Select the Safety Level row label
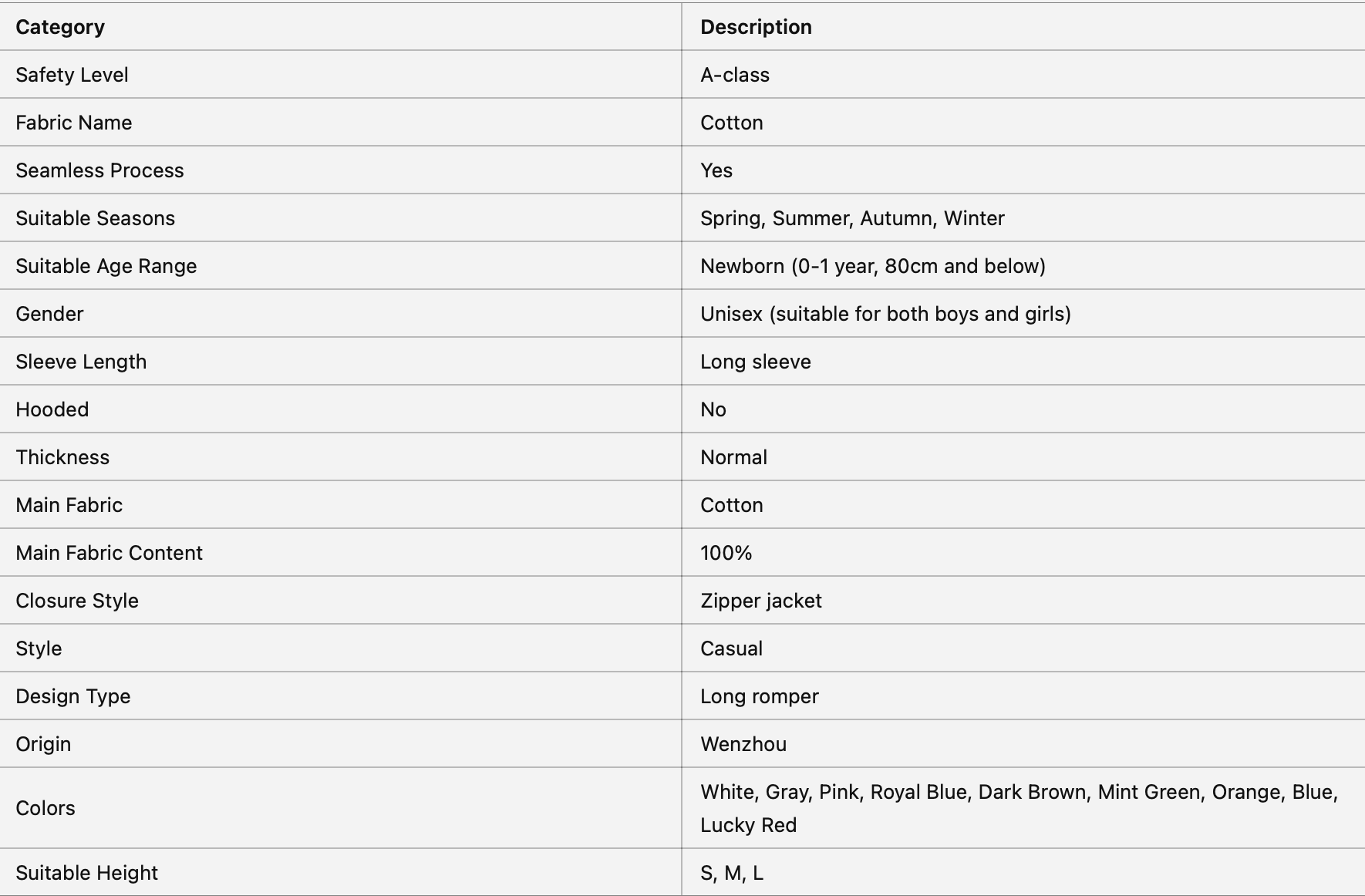Screen dimensions: 1365x896 coord(72,75)
